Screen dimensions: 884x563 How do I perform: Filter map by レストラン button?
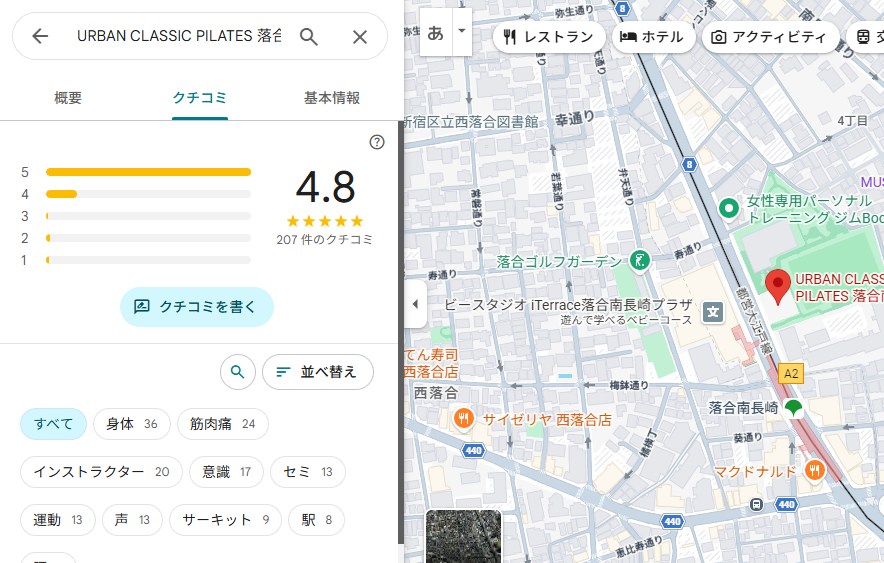click(x=549, y=37)
